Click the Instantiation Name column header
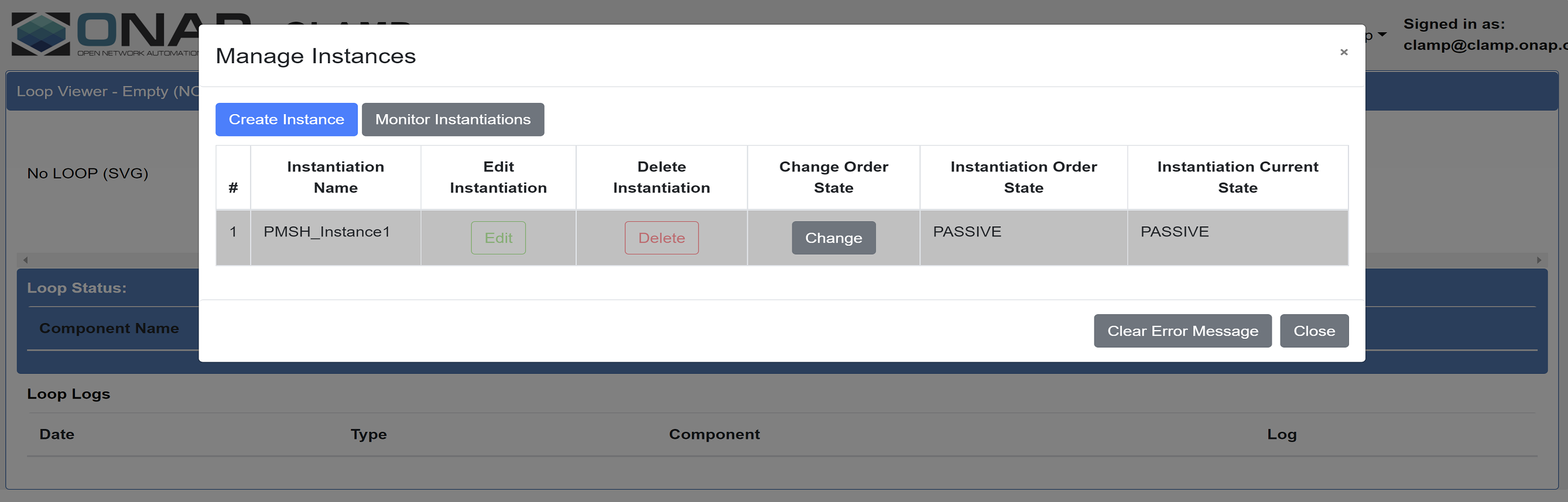Image resolution: width=1568 pixels, height=502 pixels. click(x=335, y=177)
